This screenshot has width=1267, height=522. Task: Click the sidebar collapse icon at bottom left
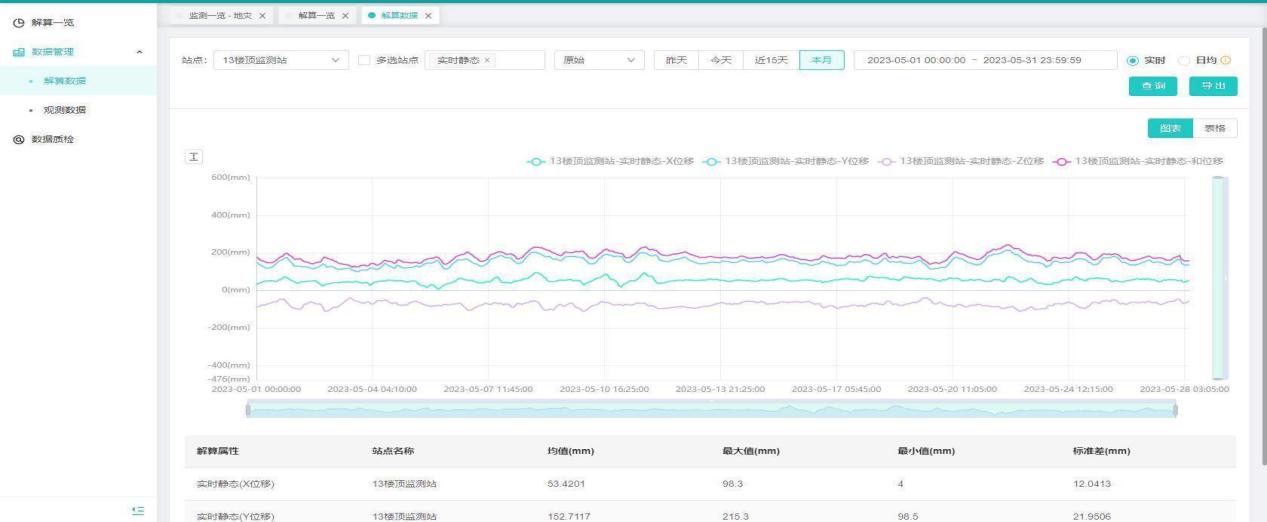pyautogui.click(x=140, y=510)
